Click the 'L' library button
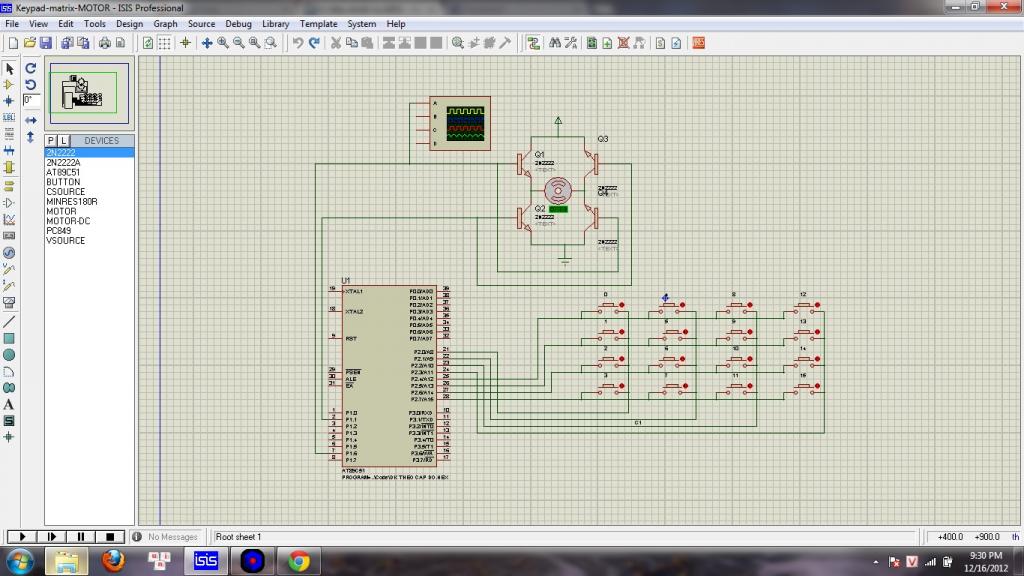The height and width of the screenshot is (576, 1024). (63, 141)
